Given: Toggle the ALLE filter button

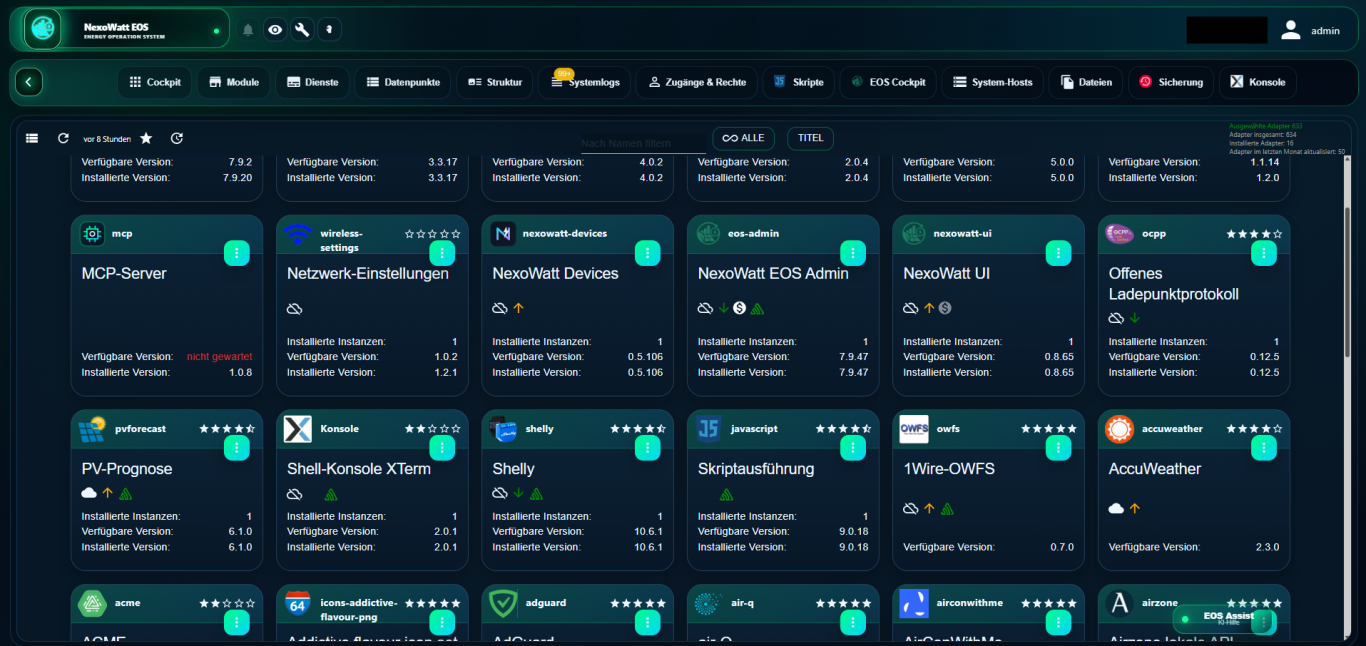Looking at the screenshot, I should tap(743, 138).
